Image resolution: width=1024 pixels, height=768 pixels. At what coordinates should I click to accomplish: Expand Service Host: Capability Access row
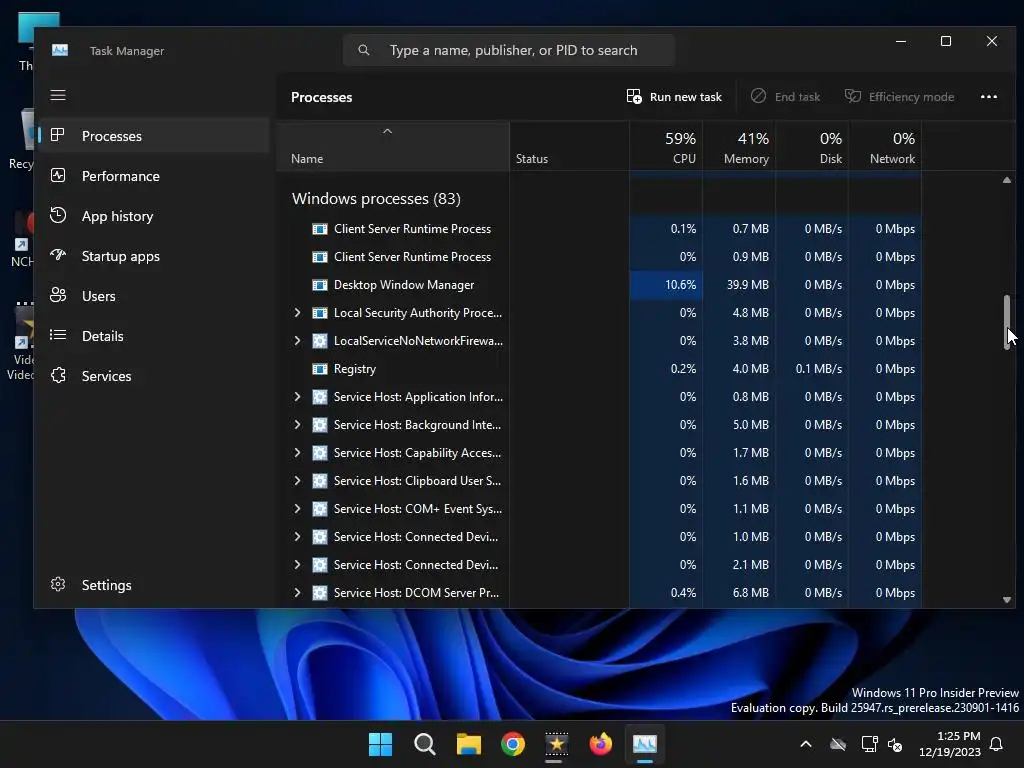297,453
